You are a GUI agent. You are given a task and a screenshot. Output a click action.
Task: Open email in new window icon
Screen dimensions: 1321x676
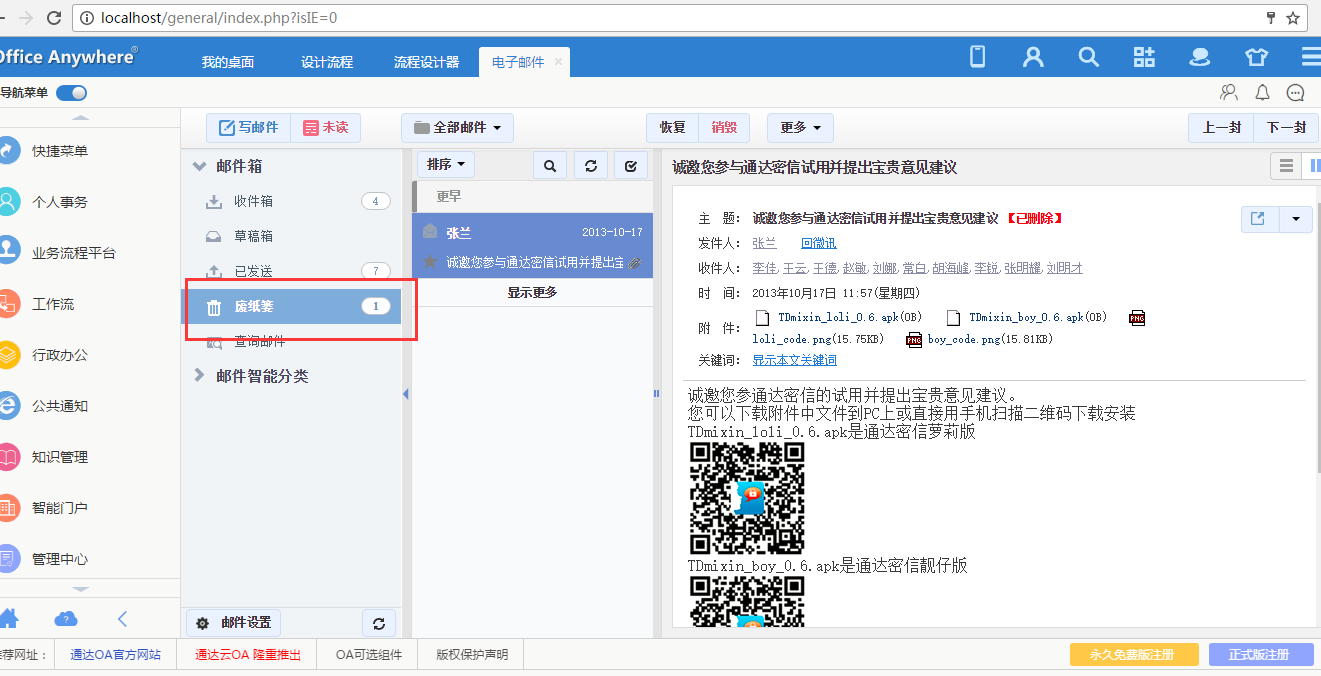pos(1258,219)
